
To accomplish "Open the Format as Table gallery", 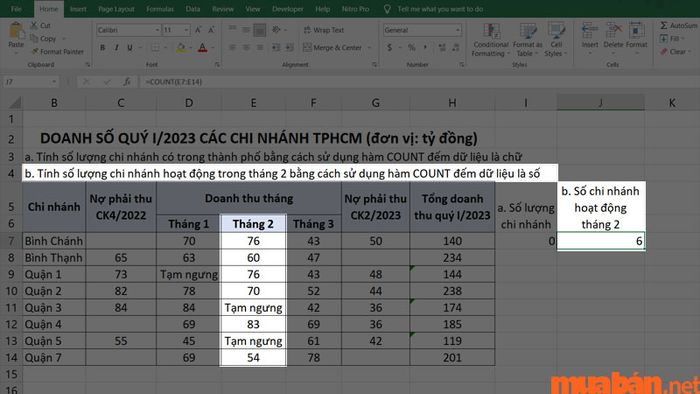I will 528,40.
